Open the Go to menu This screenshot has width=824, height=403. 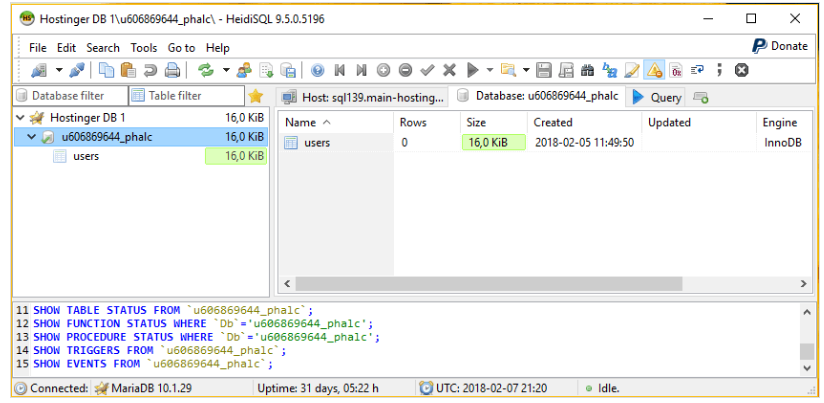point(181,48)
